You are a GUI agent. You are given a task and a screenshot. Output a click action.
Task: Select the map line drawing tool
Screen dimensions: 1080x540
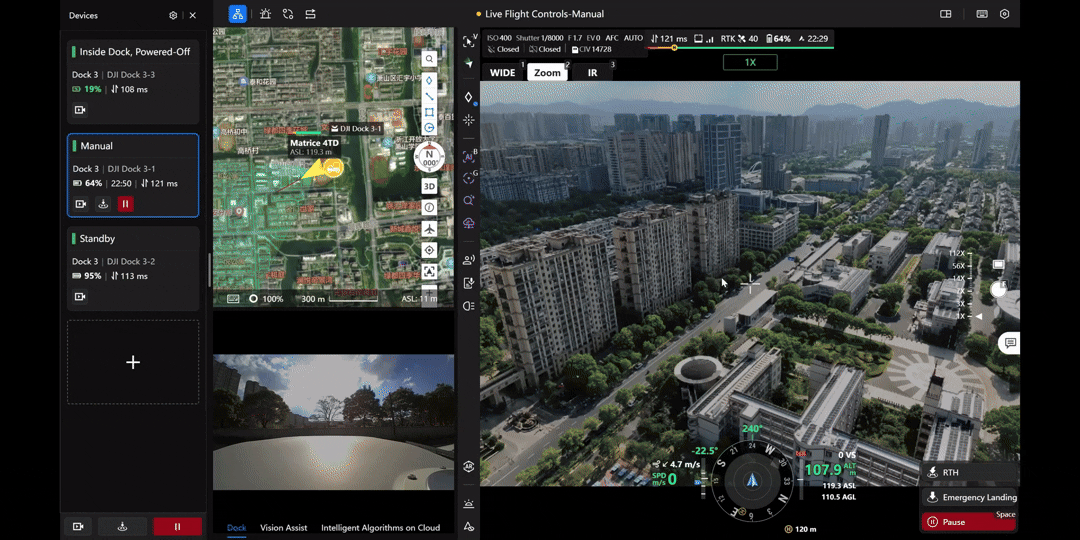(429, 96)
